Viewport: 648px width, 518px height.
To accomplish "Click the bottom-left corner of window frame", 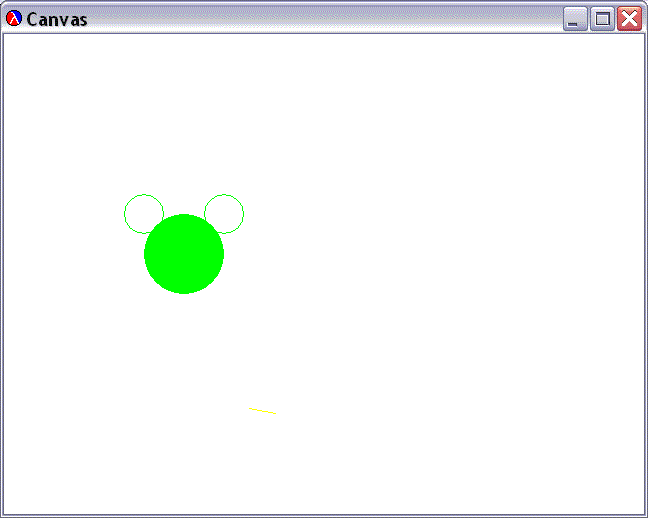I will point(2,515).
